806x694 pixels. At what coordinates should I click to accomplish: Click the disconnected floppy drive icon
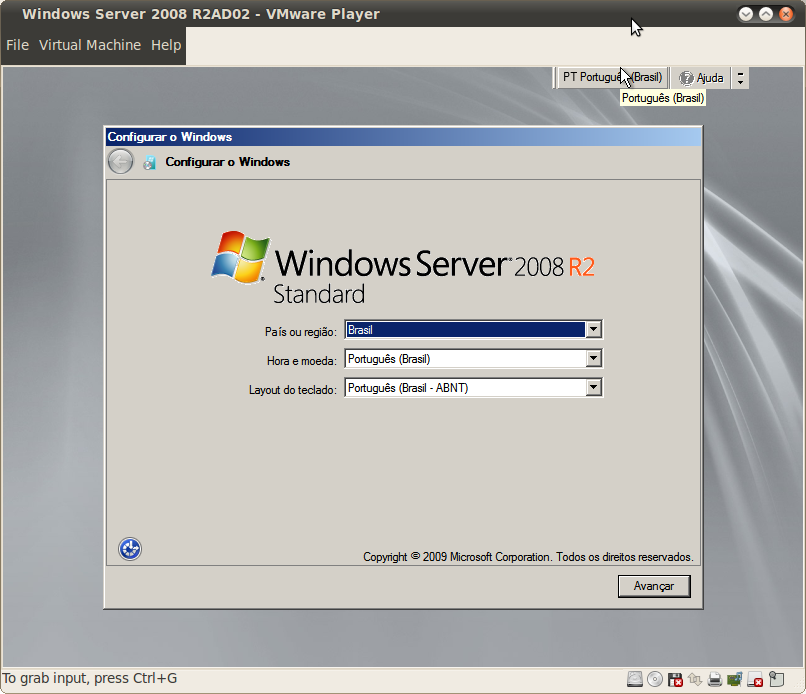675,679
